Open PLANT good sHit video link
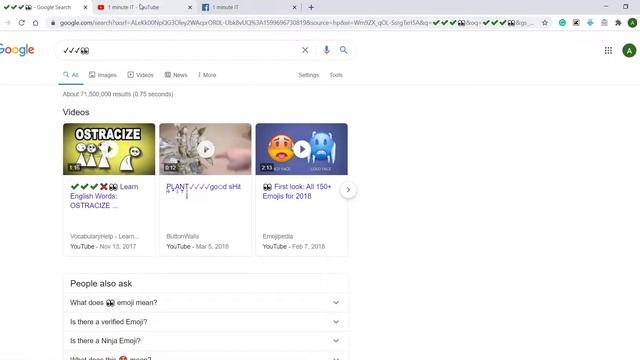 coord(204,187)
